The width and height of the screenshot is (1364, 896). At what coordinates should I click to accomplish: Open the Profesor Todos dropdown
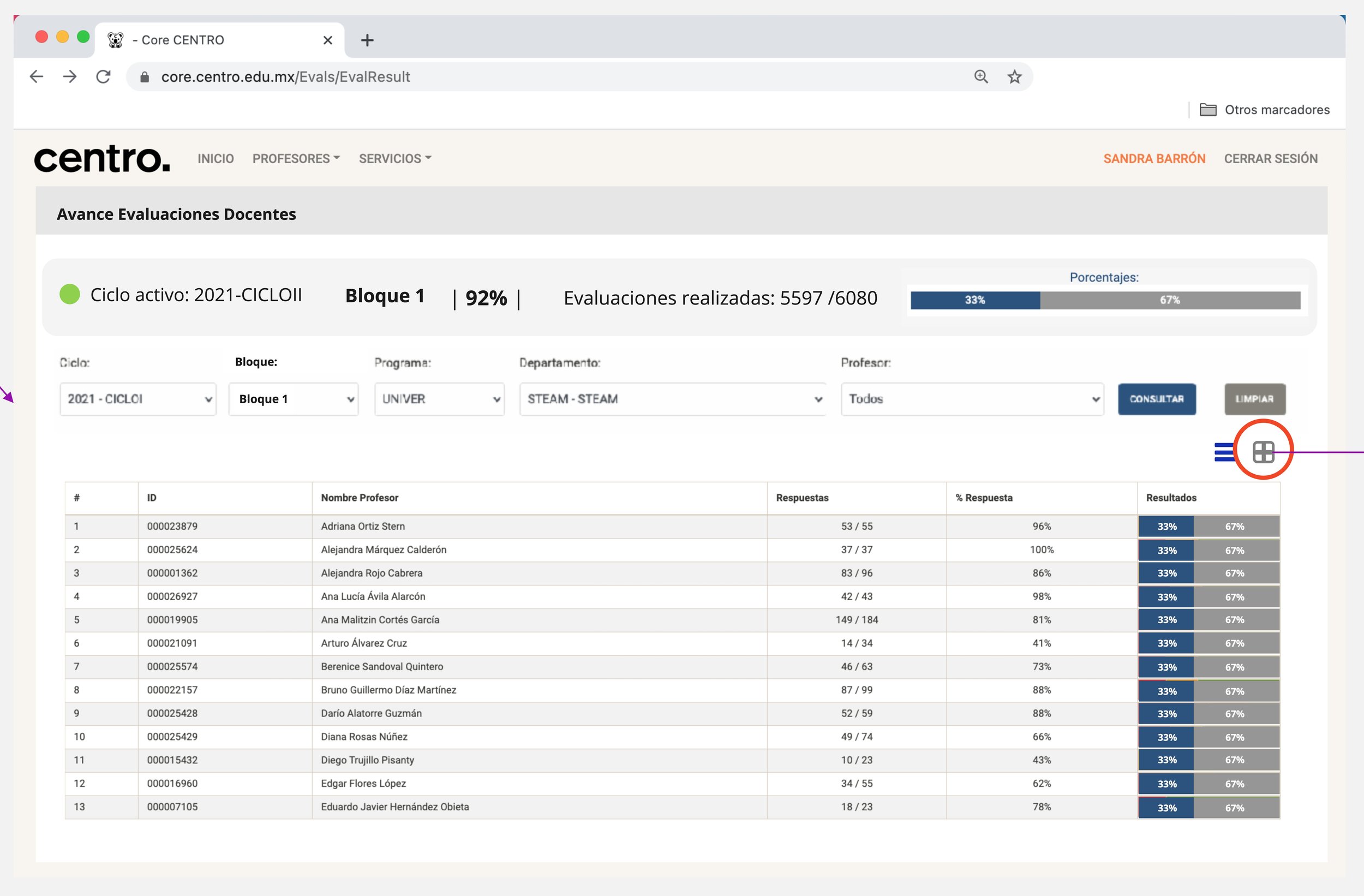(972, 399)
